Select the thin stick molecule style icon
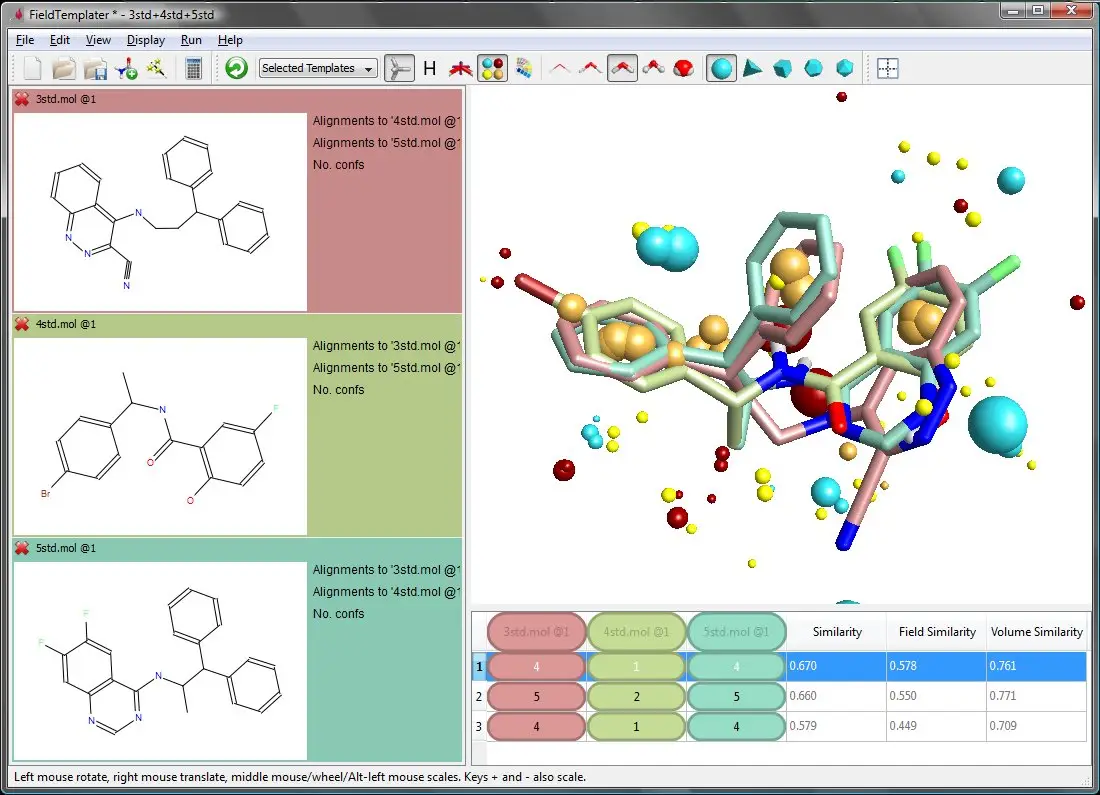Viewport: 1100px width, 795px height. 591,68
